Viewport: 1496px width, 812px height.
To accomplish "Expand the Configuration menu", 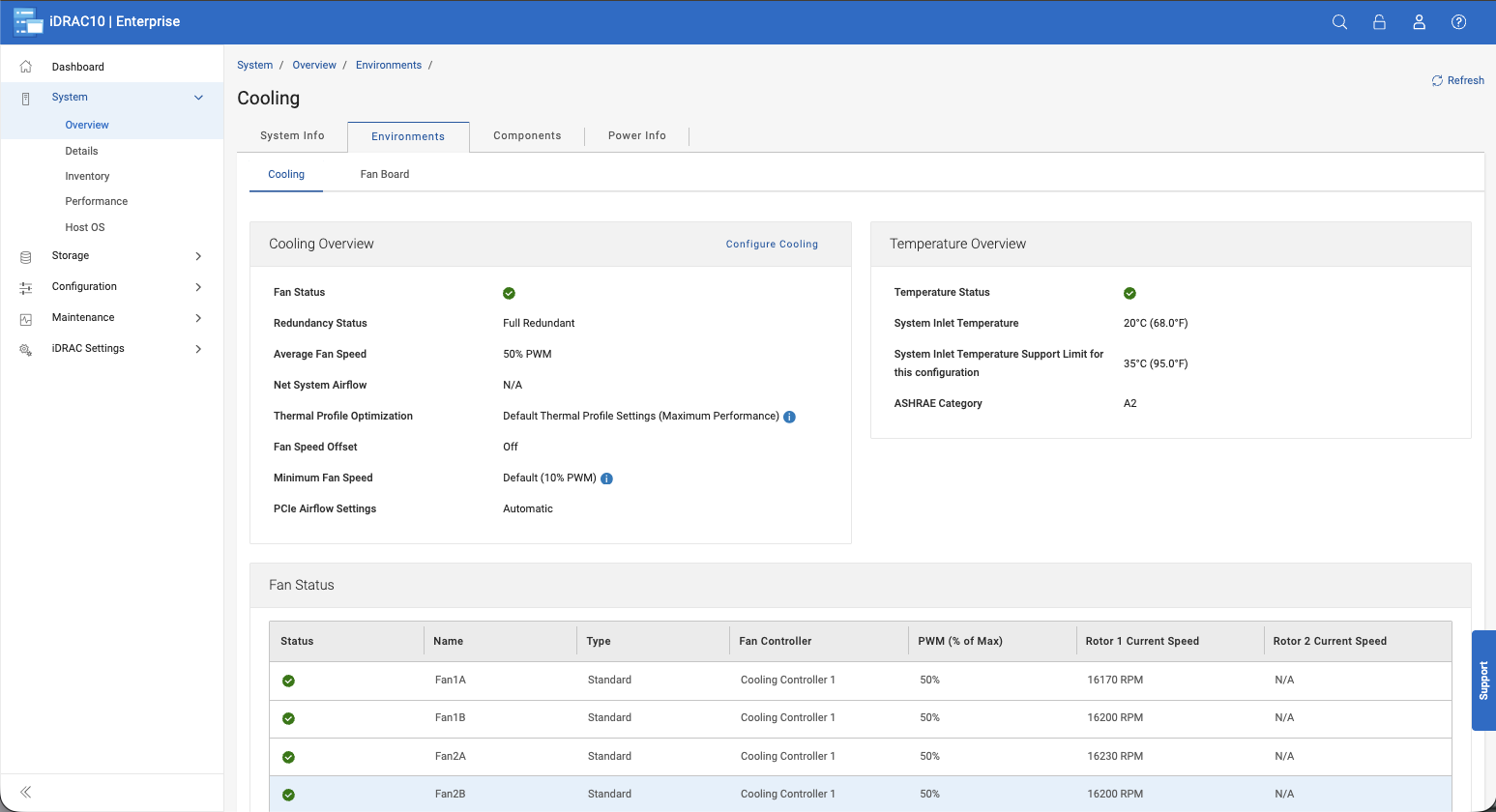I will click(x=198, y=287).
